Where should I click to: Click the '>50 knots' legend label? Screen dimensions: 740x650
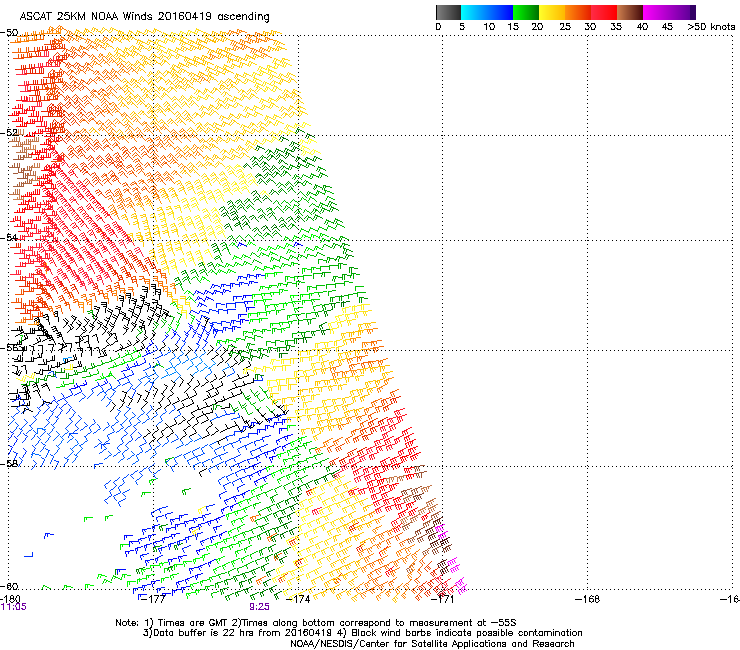(x=711, y=27)
